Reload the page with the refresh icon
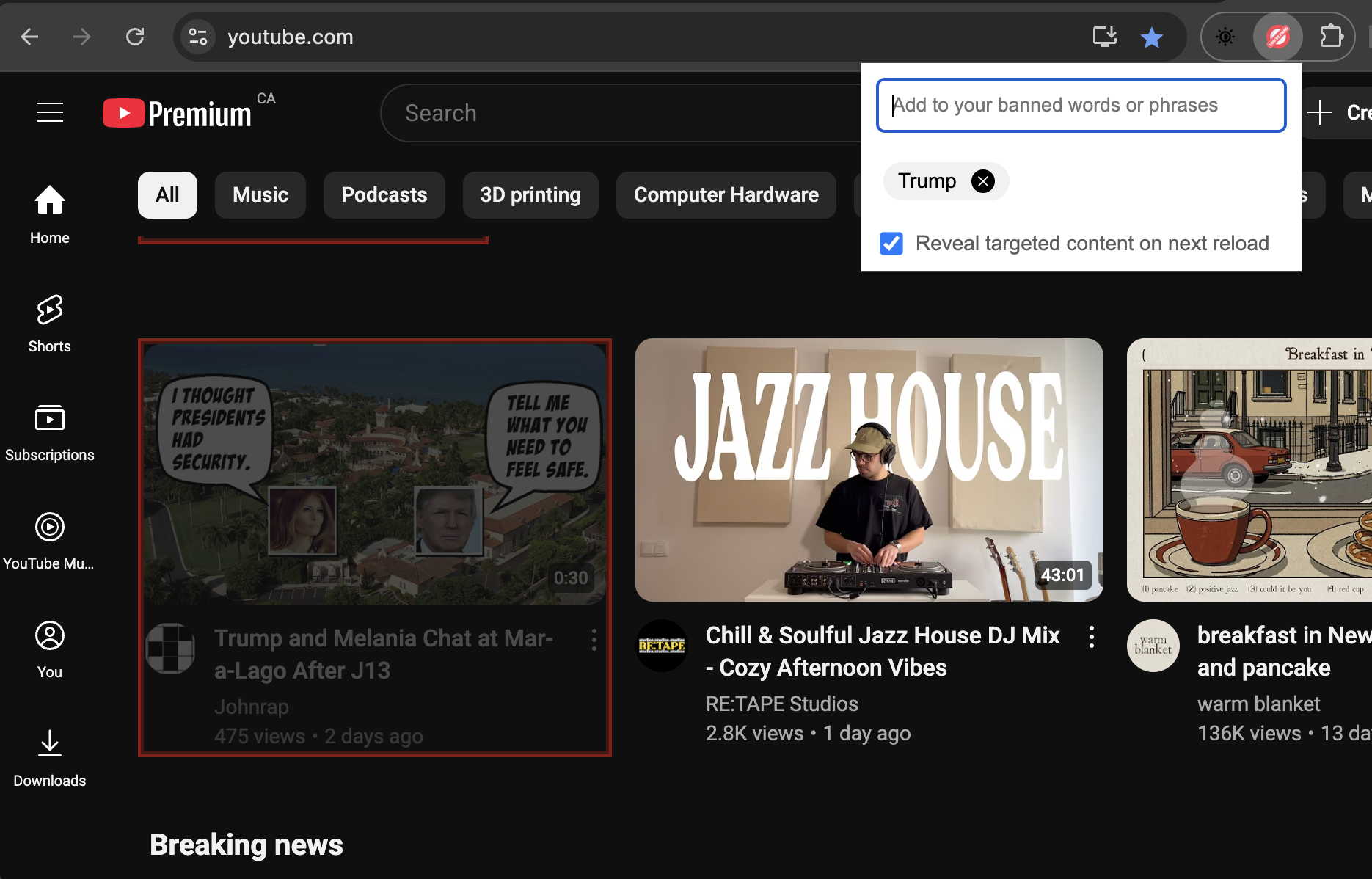Viewport: 1372px width, 879px height. [135, 37]
